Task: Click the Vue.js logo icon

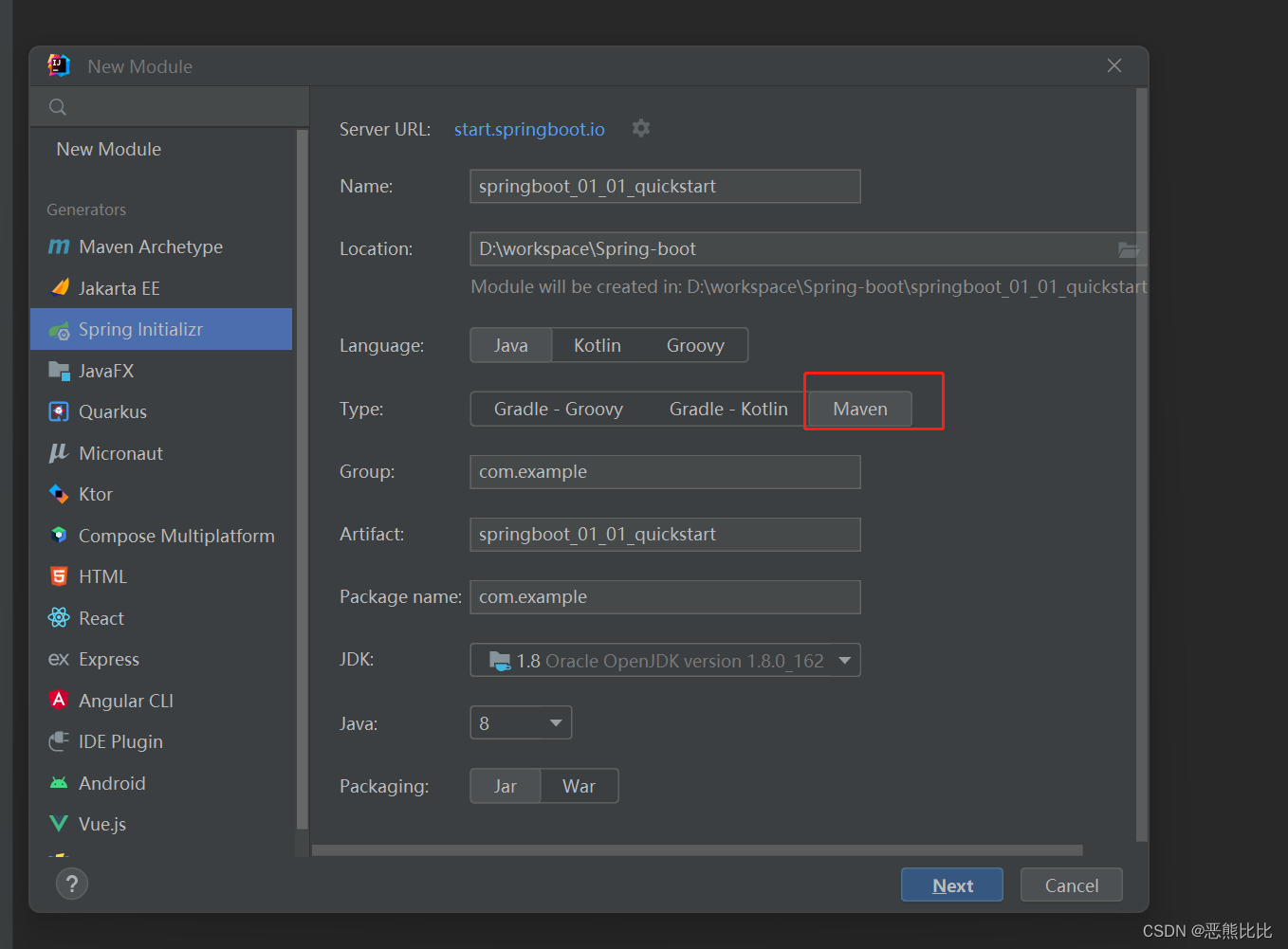Action: click(x=59, y=824)
